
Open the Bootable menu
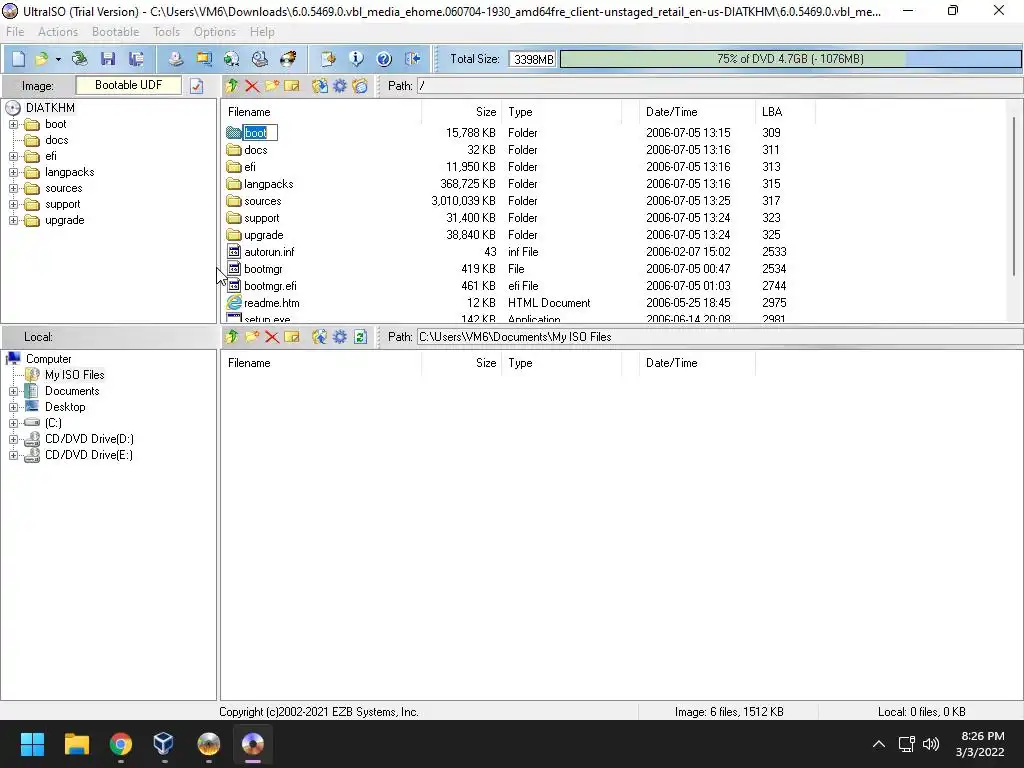(116, 32)
